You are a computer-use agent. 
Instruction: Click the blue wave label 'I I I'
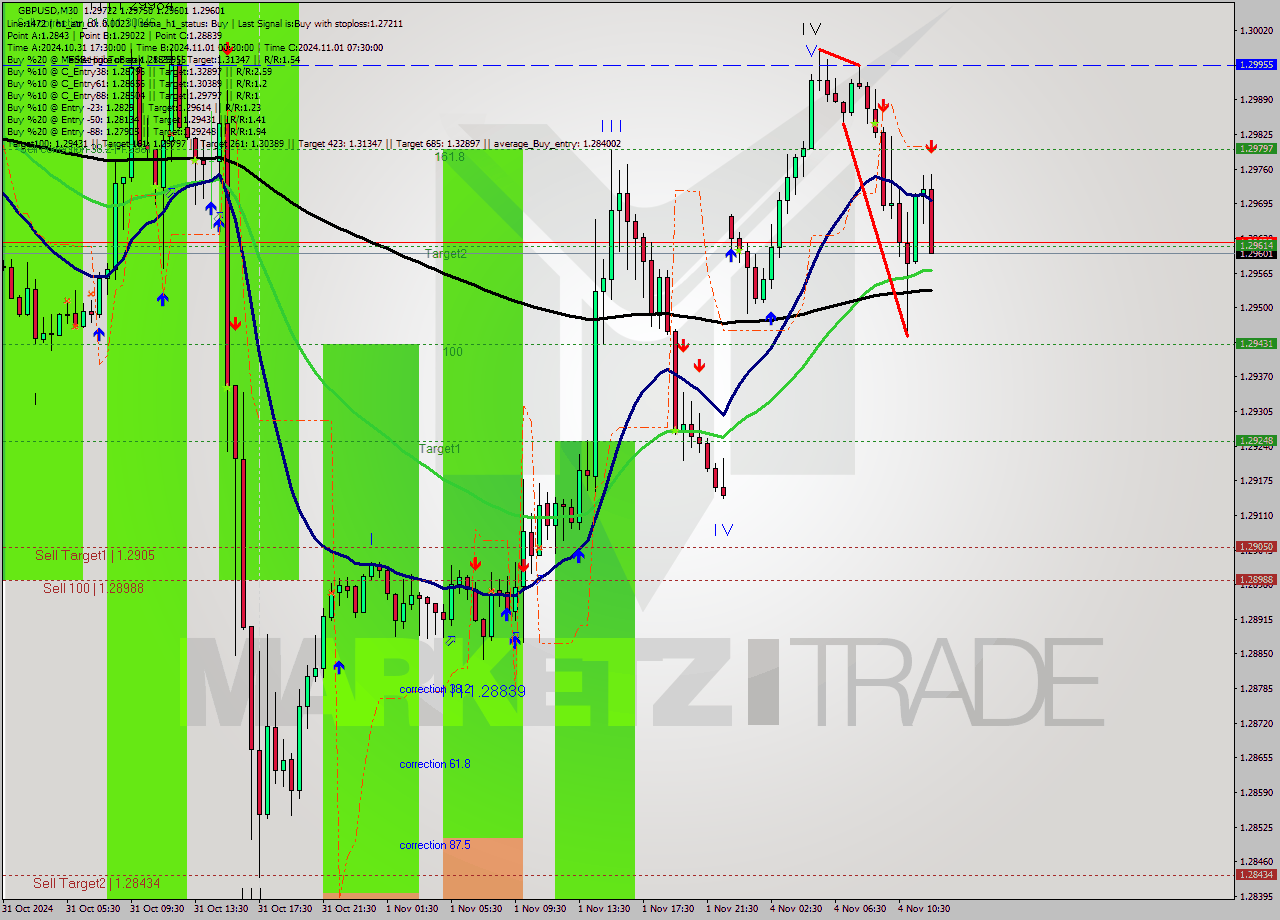[612, 126]
